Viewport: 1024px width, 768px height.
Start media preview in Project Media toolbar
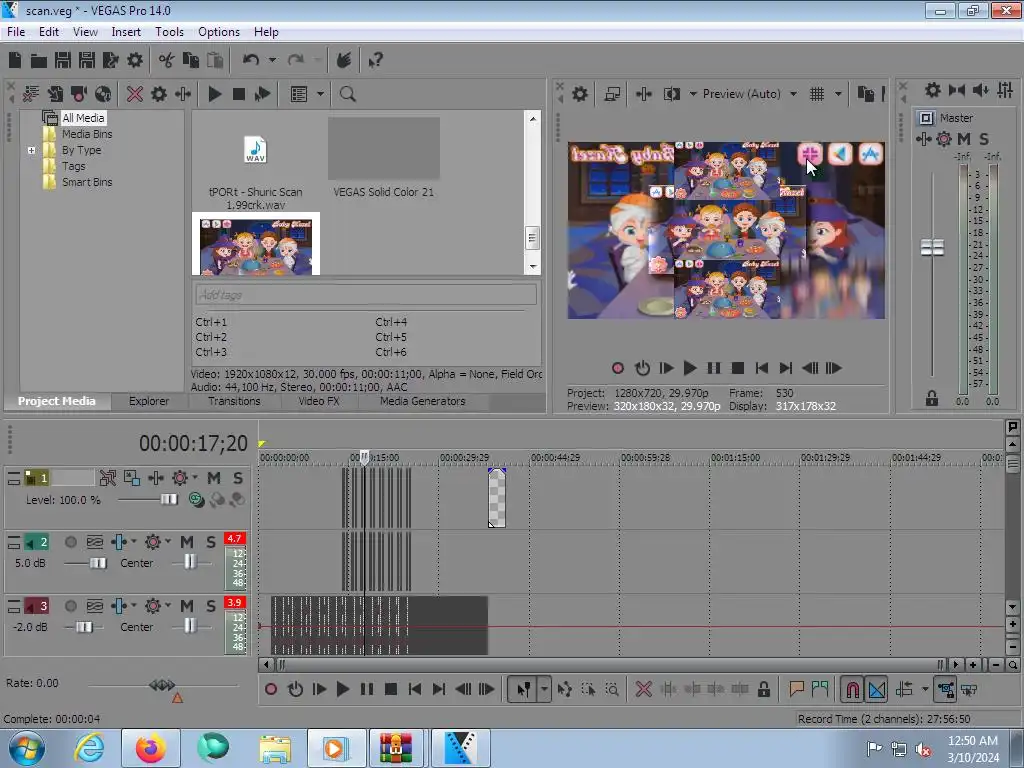pos(215,94)
